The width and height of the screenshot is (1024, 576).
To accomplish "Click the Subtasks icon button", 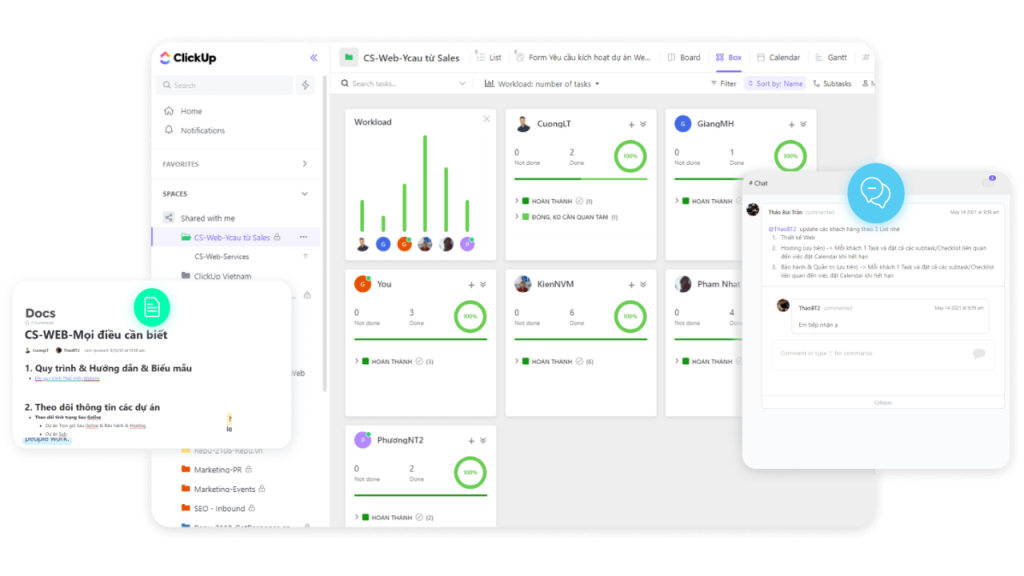I will pos(832,84).
